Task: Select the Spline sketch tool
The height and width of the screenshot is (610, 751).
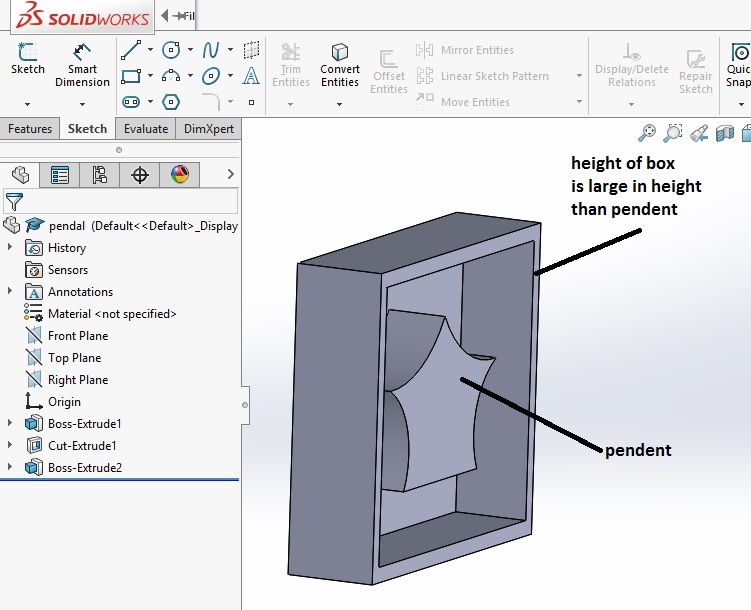Action: click(x=211, y=50)
